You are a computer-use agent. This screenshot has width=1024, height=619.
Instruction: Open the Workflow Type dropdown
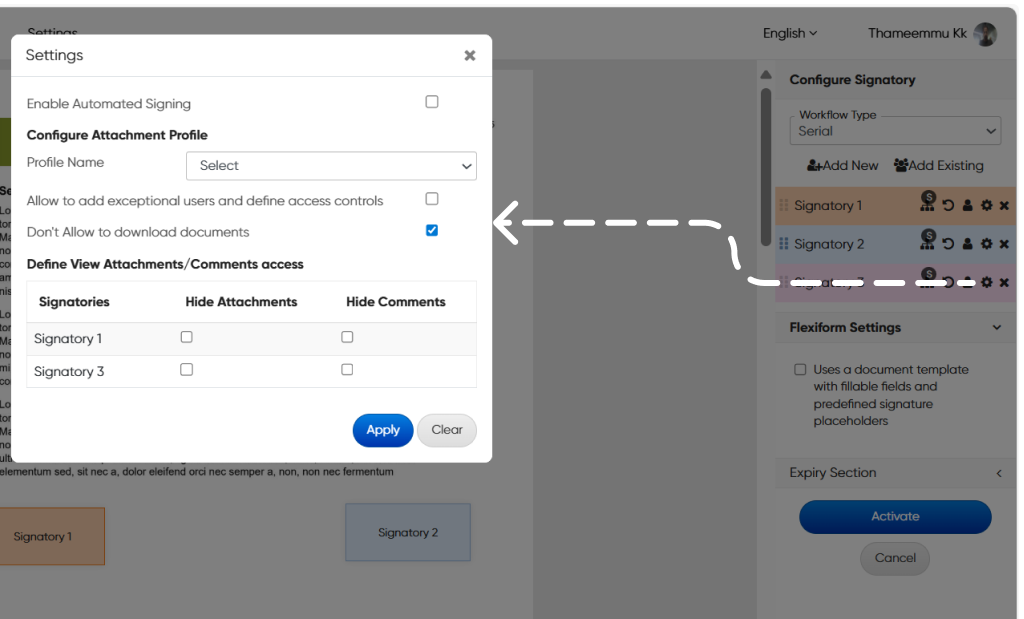coord(895,131)
